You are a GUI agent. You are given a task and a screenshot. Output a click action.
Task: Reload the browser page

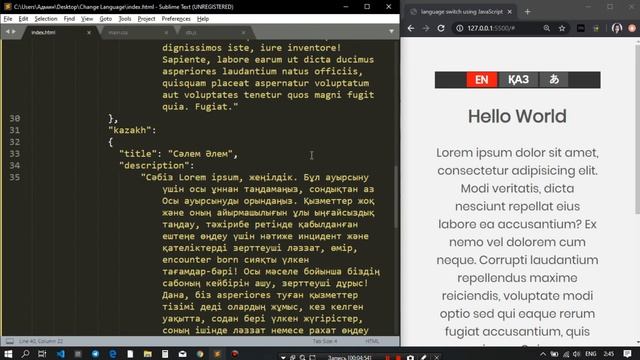(x=441, y=28)
